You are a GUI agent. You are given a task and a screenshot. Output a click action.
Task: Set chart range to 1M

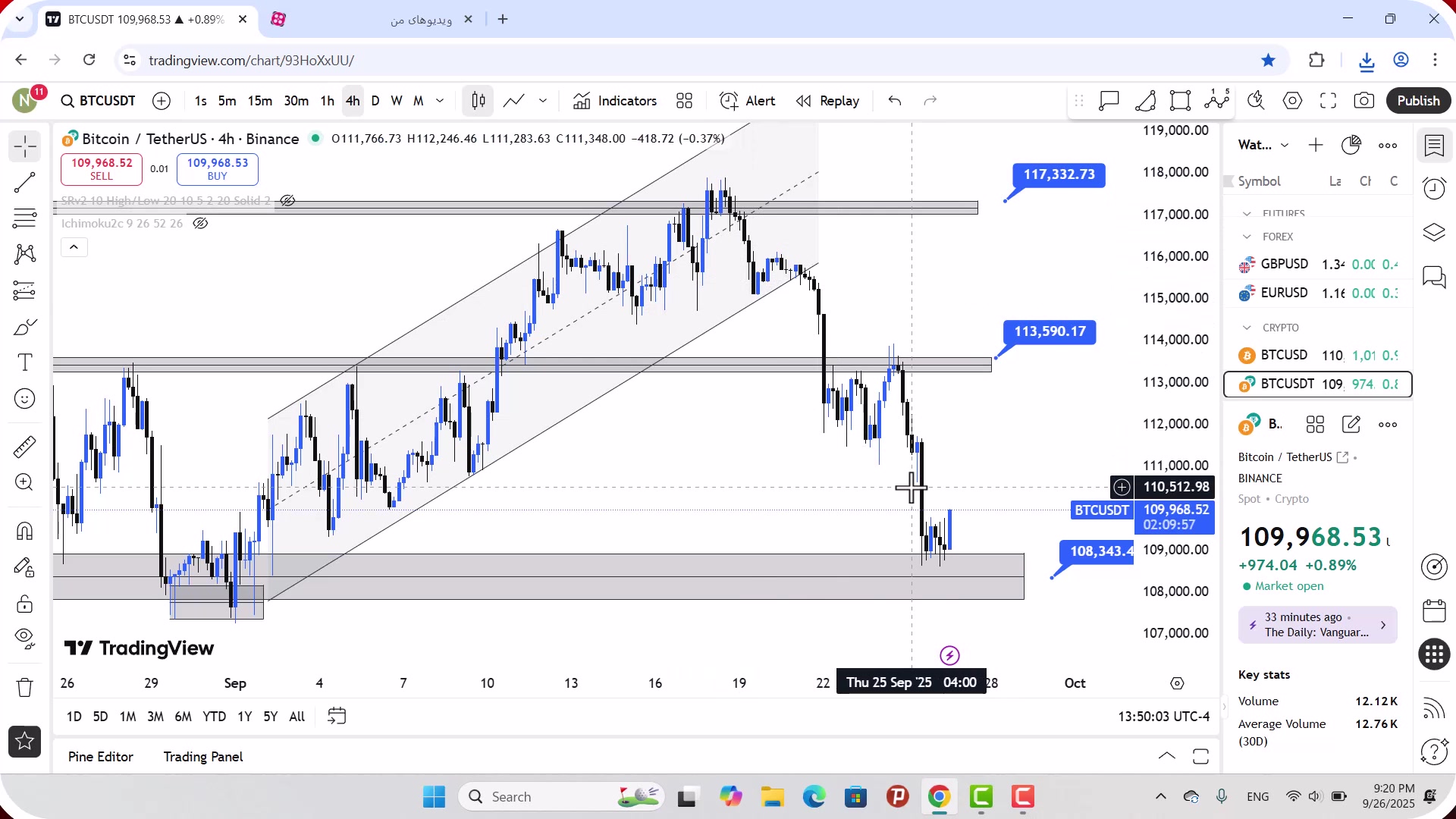coord(128,717)
